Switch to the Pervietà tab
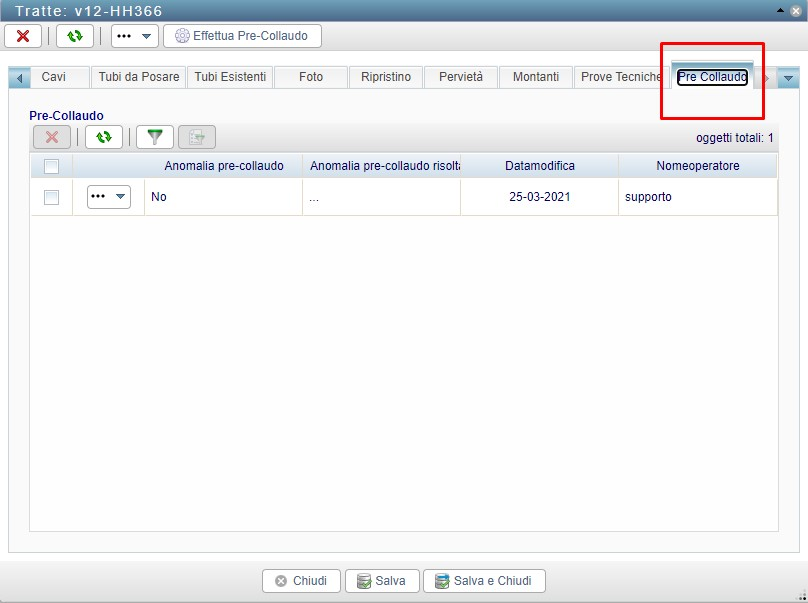The width and height of the screenshot is (808, 603). pyautogui.click(x=461, y=77)
